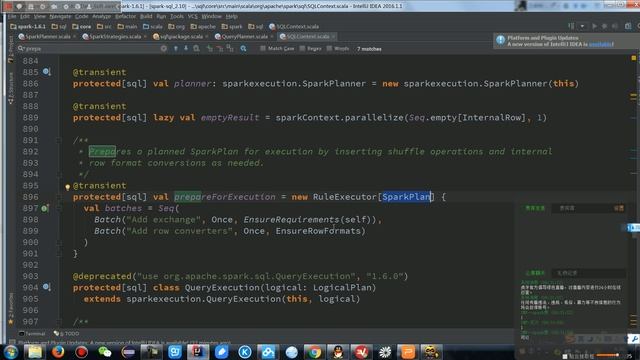Click the scala breadcrumb folder

tap(153, 27)
